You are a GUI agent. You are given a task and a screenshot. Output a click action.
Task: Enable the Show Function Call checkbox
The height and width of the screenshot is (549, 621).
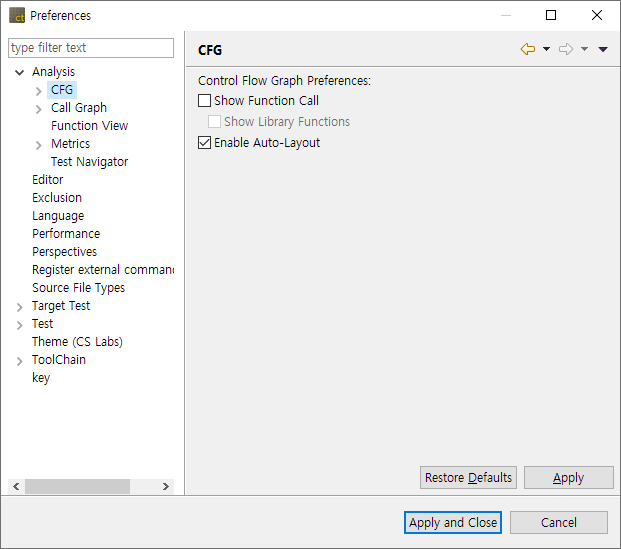205,101
